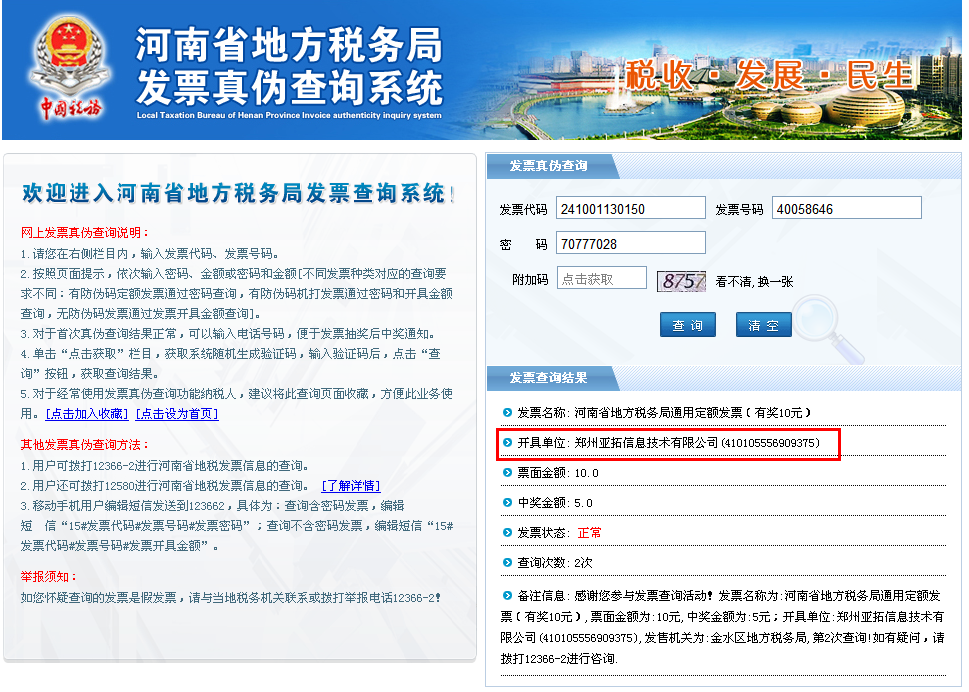This screenshot has width=969, height=692.
Task: Click the 附加码 field labeled 点击获取
Action: tap(601, 278)
